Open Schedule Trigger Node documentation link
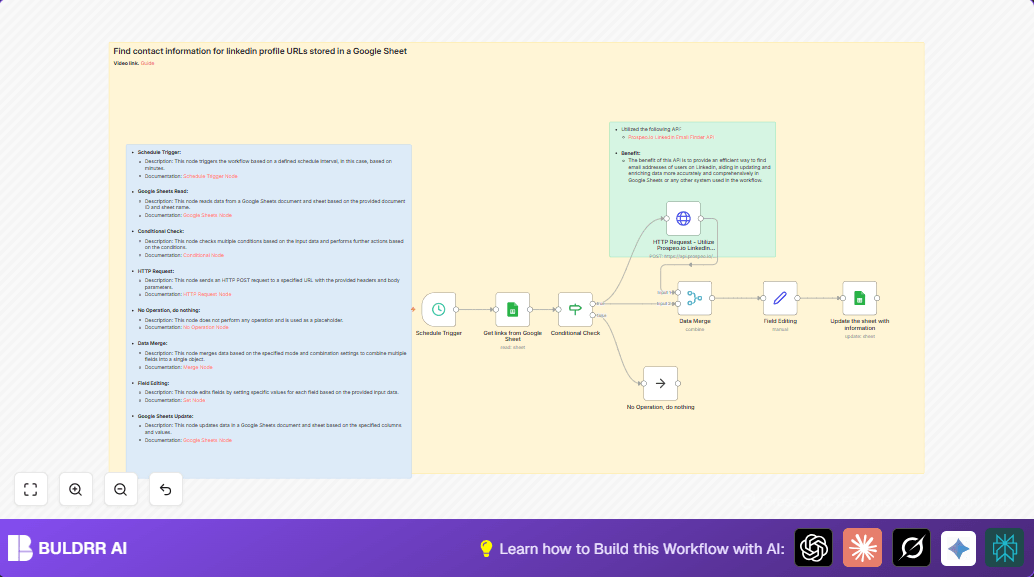 [x=210, y=176]
